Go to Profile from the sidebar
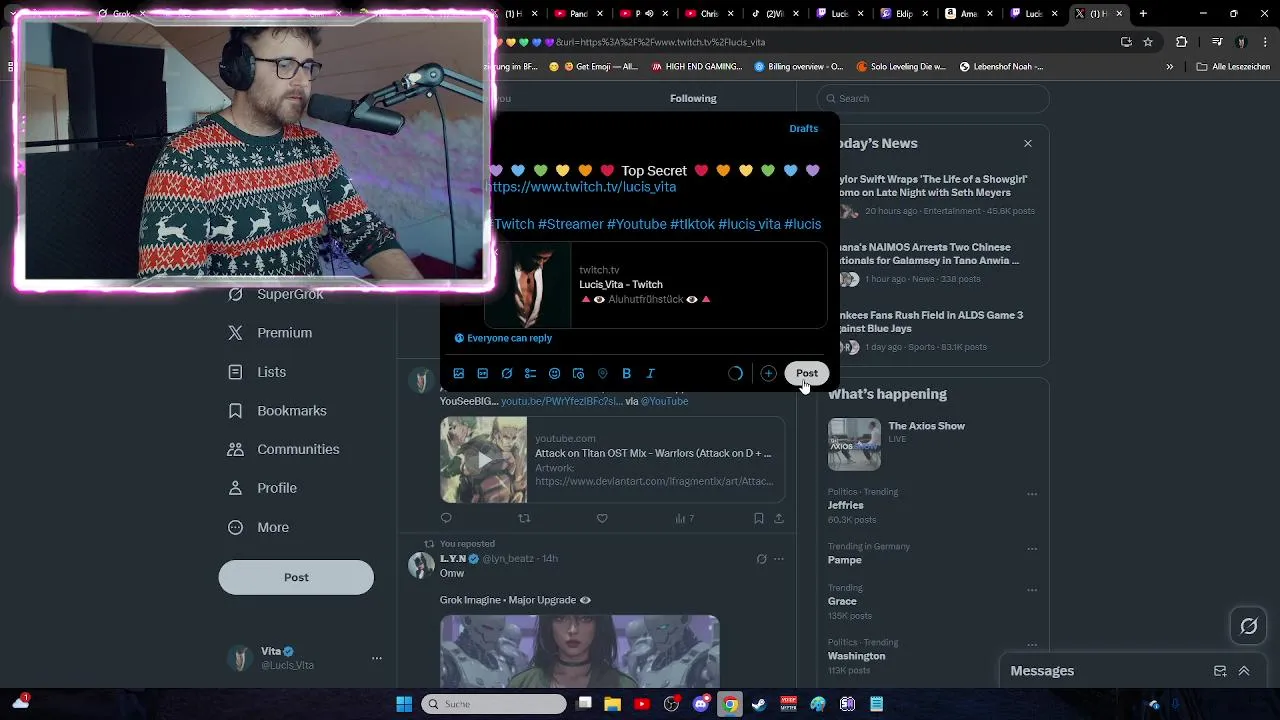The height and width of the screenshot is (720, 1280). 262,488
